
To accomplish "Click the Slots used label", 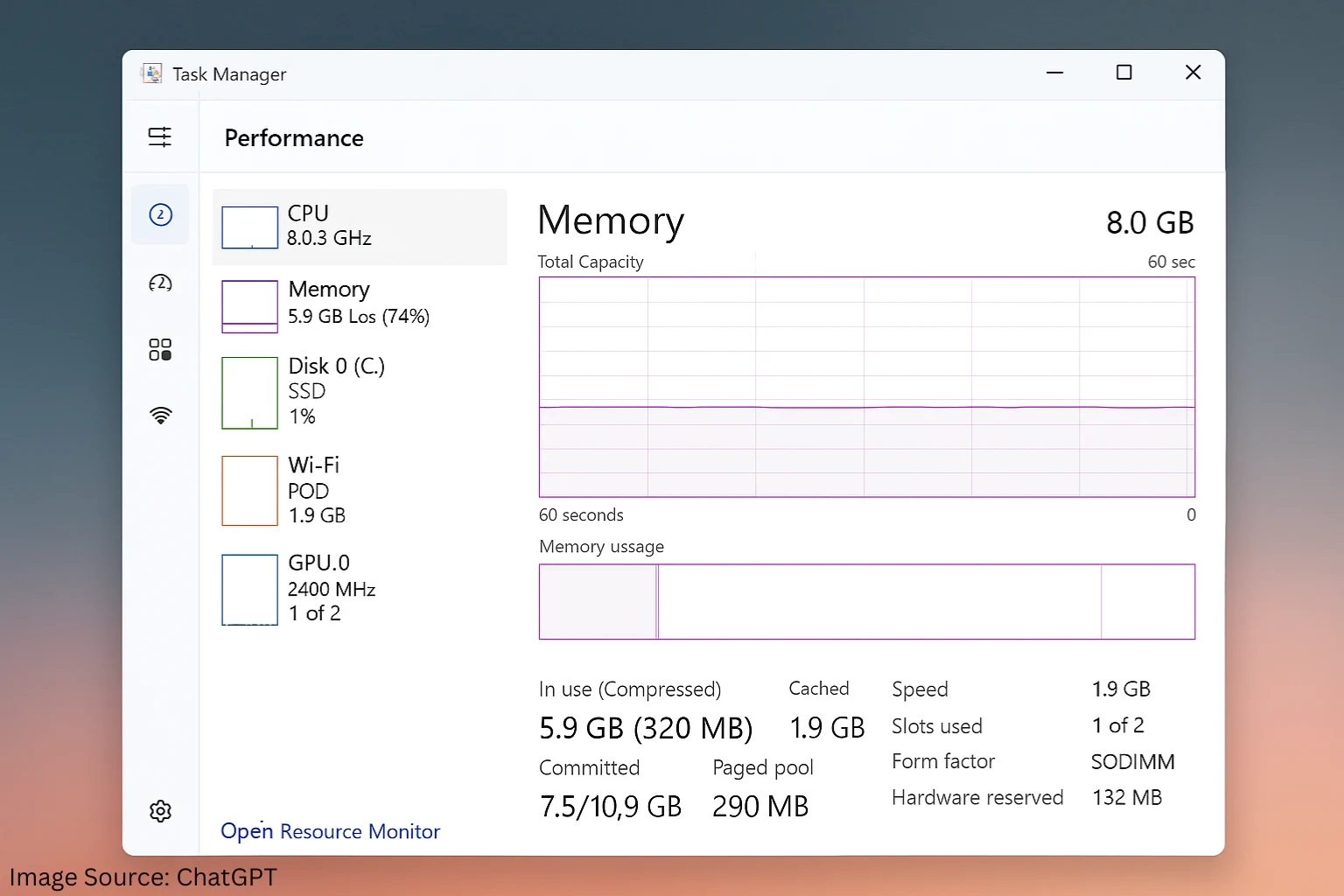I will coord(937,726).
